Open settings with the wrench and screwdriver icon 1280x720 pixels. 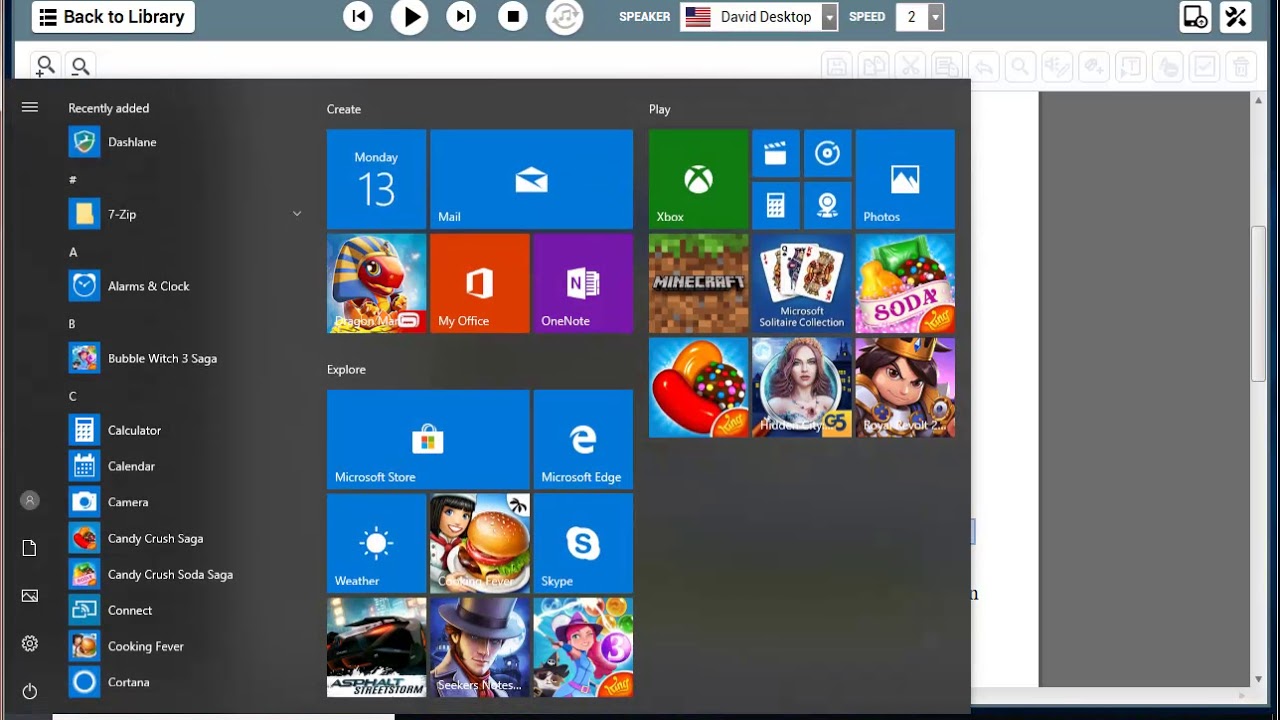point(1235,17)
